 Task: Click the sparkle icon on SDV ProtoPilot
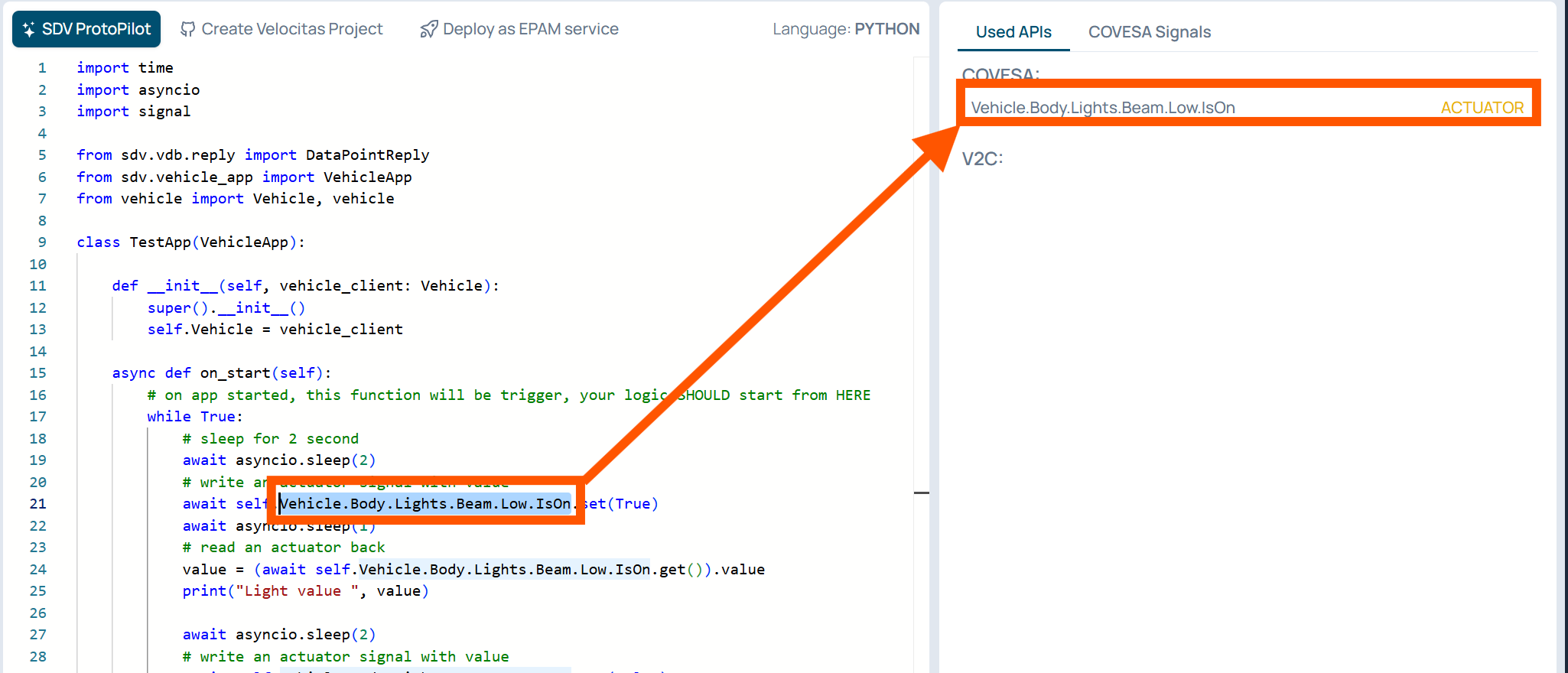(29, 30)
